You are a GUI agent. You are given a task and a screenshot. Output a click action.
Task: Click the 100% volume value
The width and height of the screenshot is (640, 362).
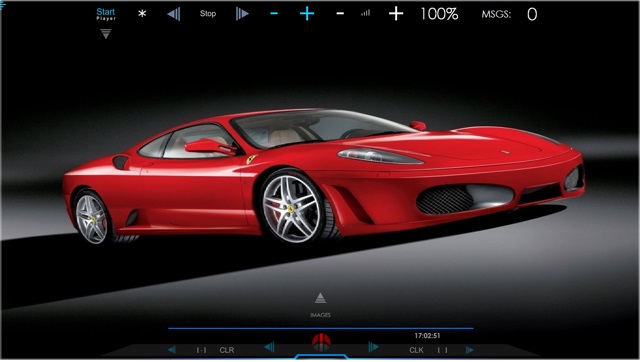coord(439,14)
